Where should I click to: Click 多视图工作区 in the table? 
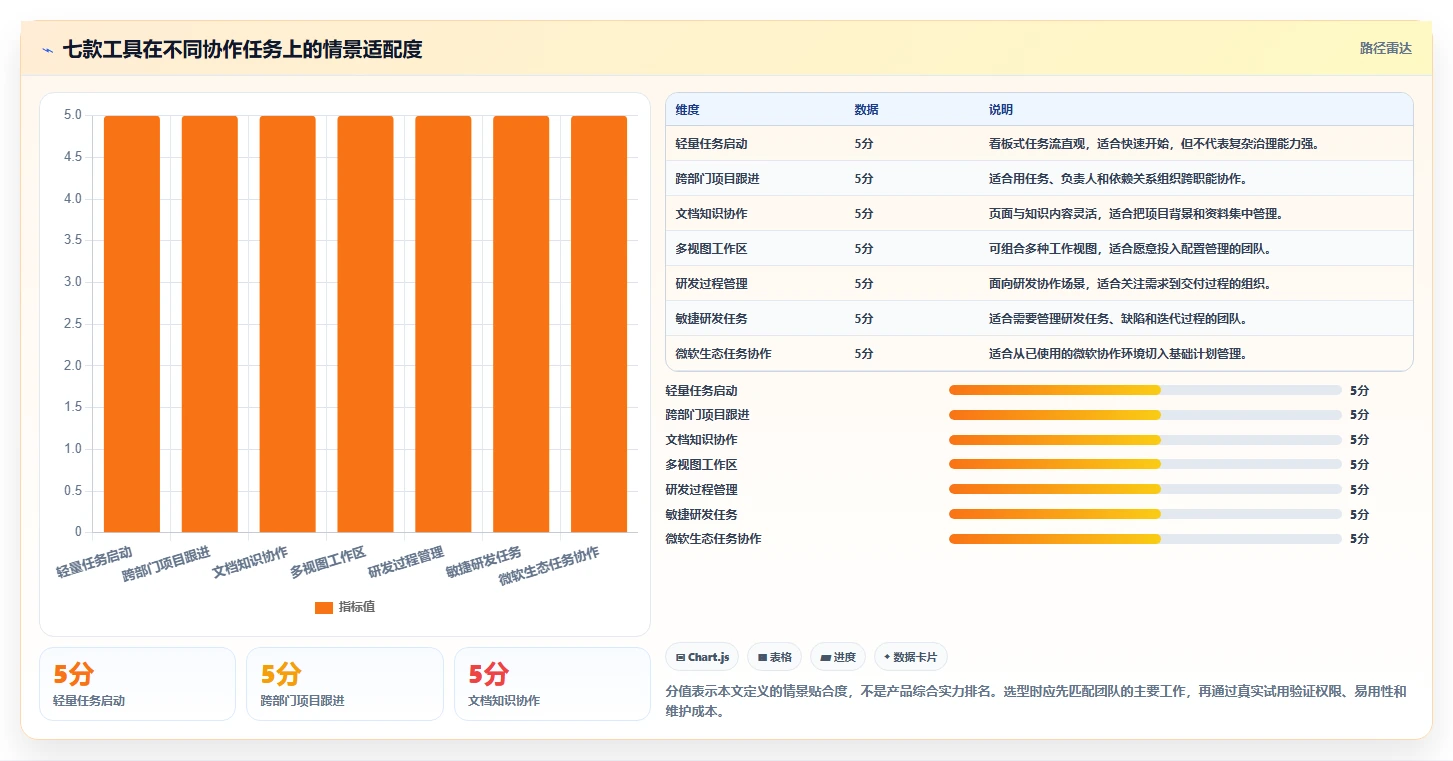point(712,249)
